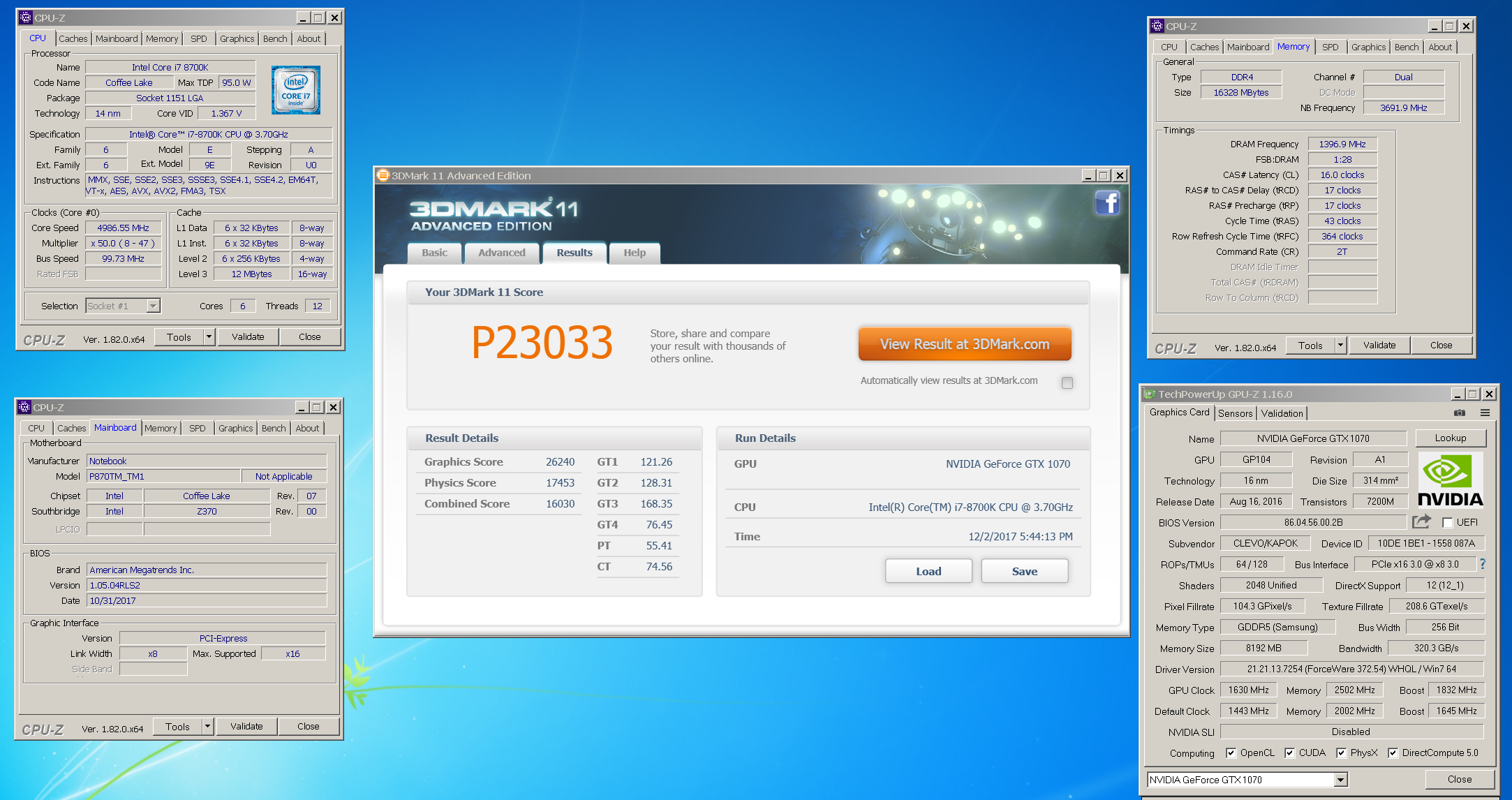1512x800 pixels.
Task: Toggle the PhysX checkbox
Action: [1341, 753]
